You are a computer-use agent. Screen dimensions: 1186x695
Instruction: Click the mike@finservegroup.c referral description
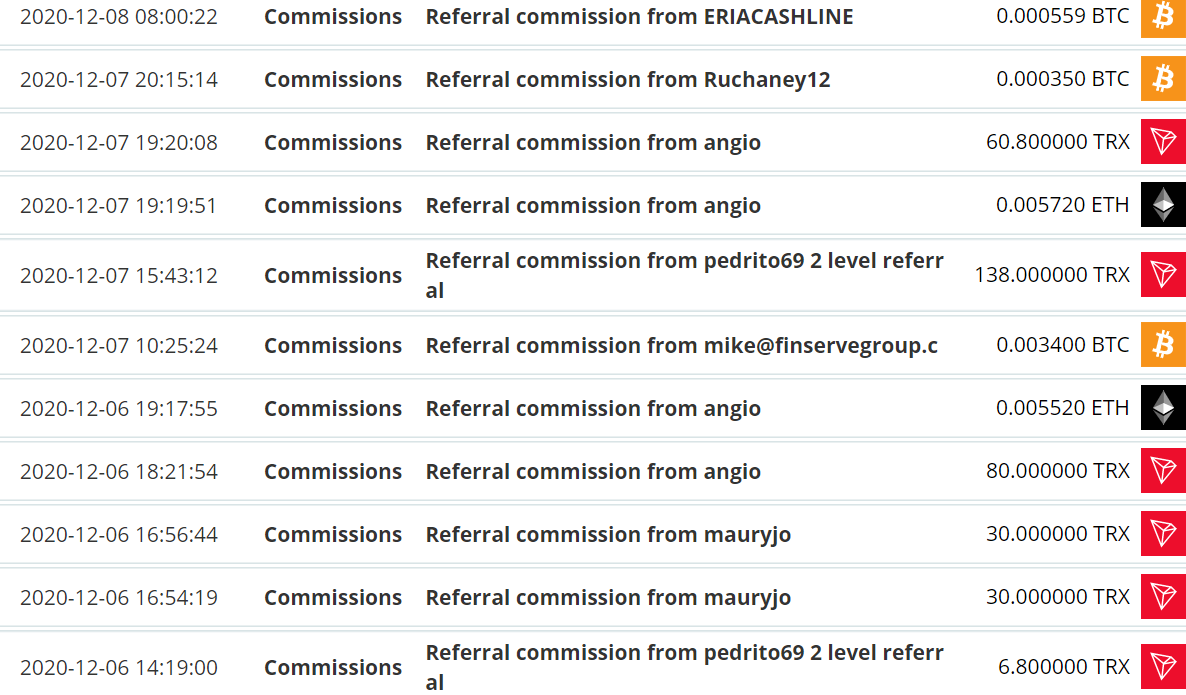coord(681,346)
